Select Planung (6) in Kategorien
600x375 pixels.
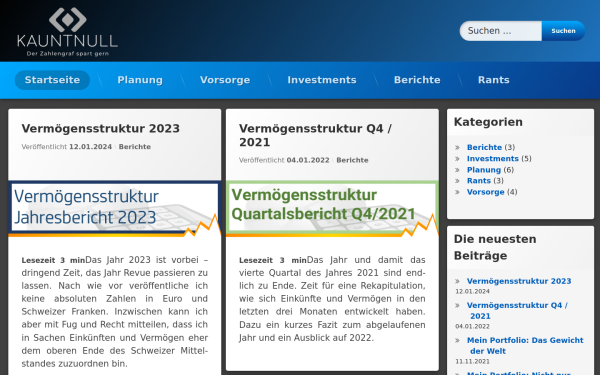click(484, 170)
